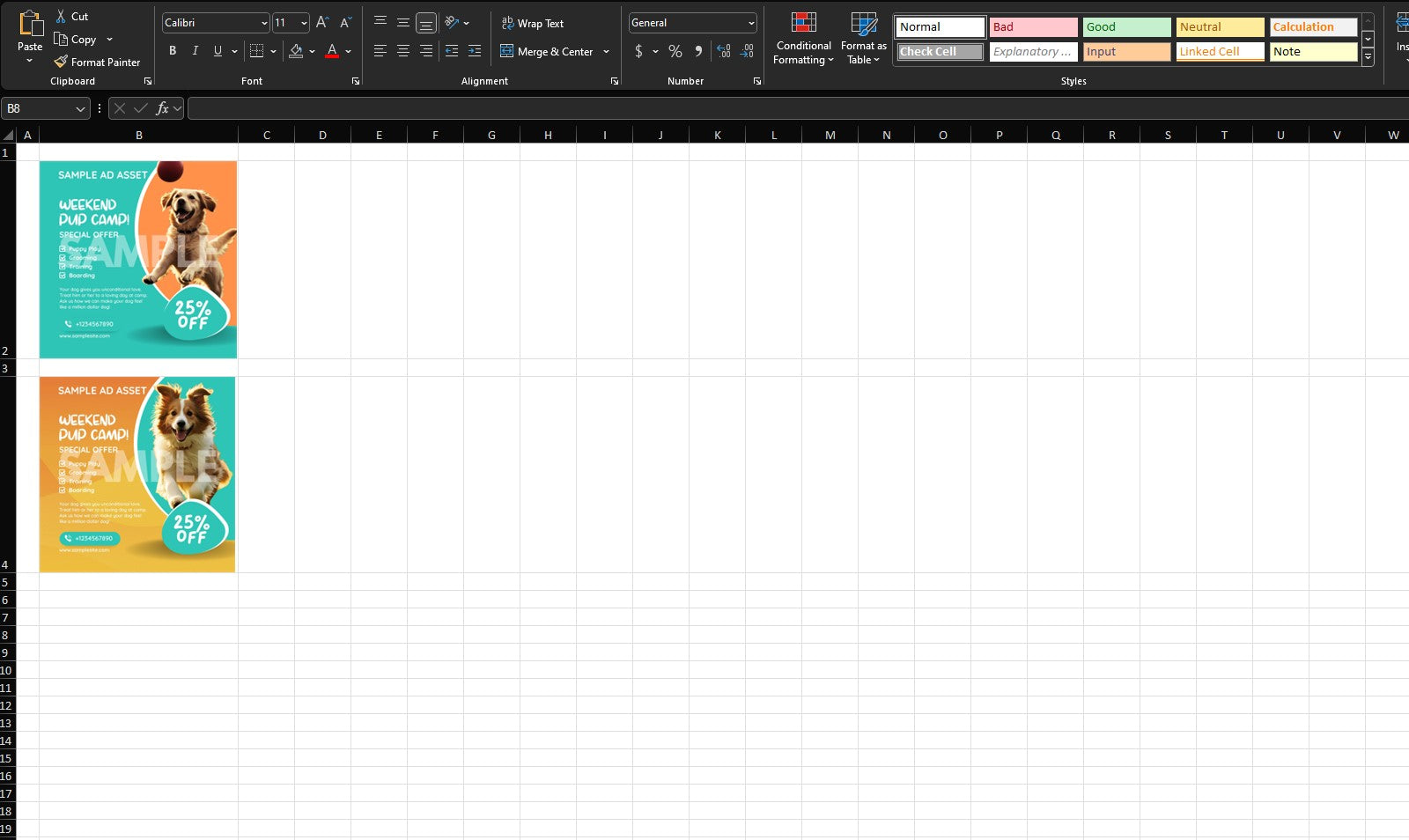This screenshot has width=1409, height=840.
Task: Apply the Good cell style
Action: point(1126,27)
